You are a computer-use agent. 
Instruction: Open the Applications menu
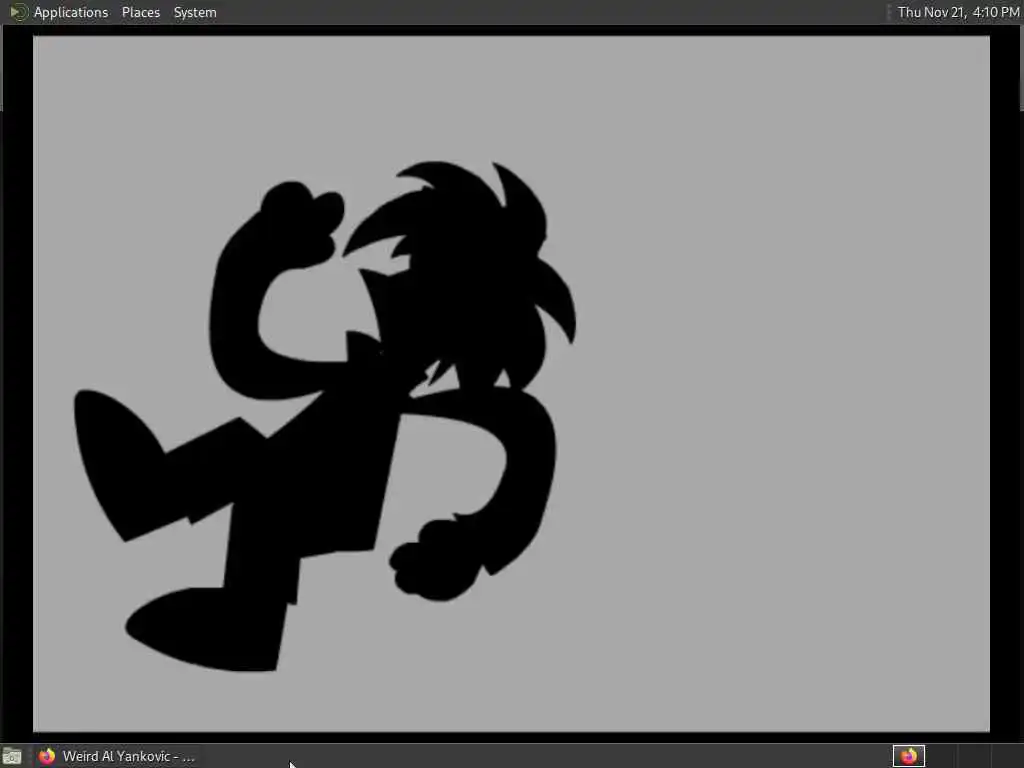(71, 12)
